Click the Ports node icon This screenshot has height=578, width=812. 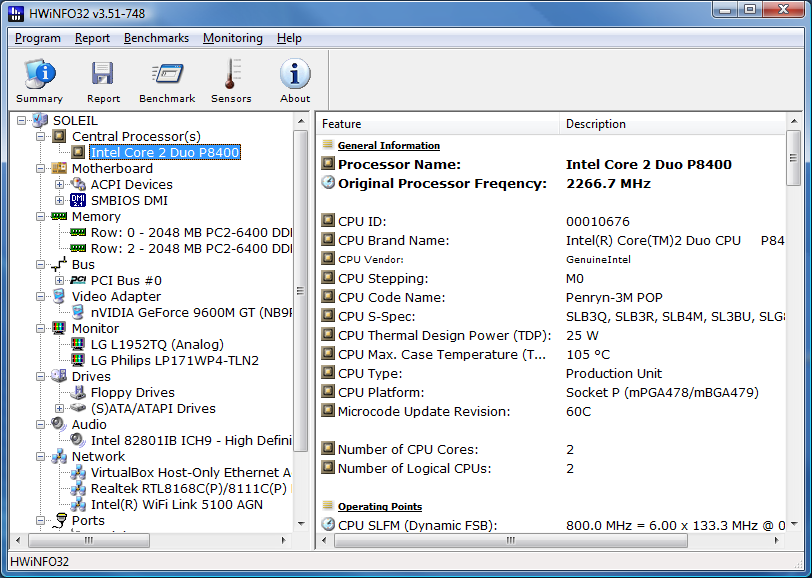(59, 520)
